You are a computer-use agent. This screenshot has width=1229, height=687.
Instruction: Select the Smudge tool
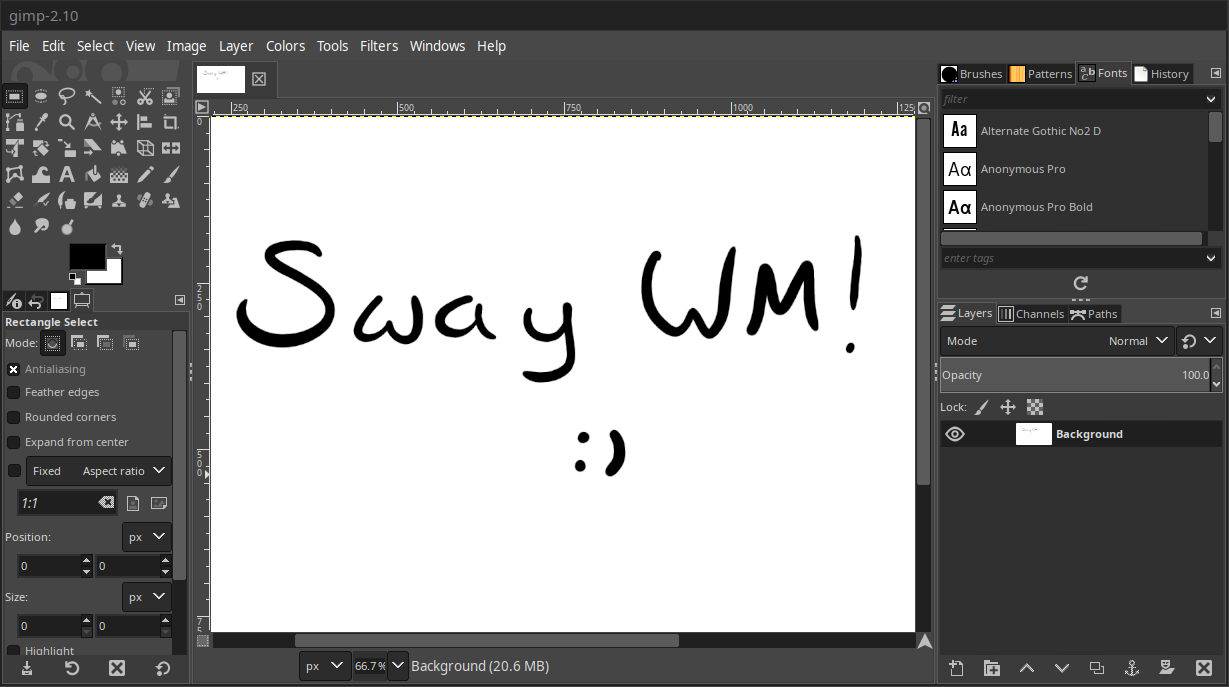(41, 227)
